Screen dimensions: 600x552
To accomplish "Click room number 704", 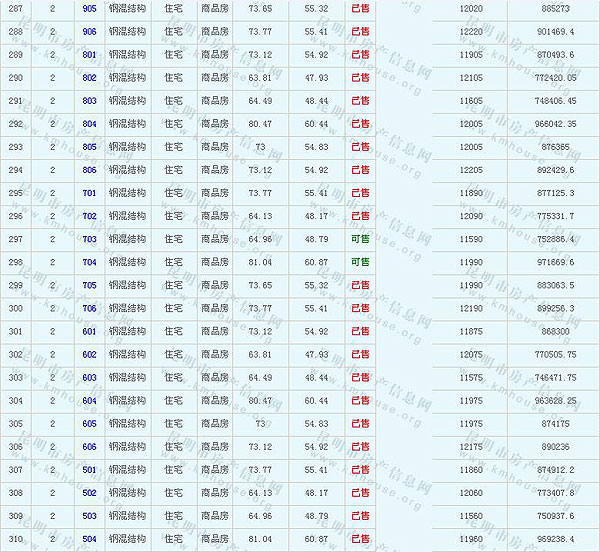I will coord(90,262).
